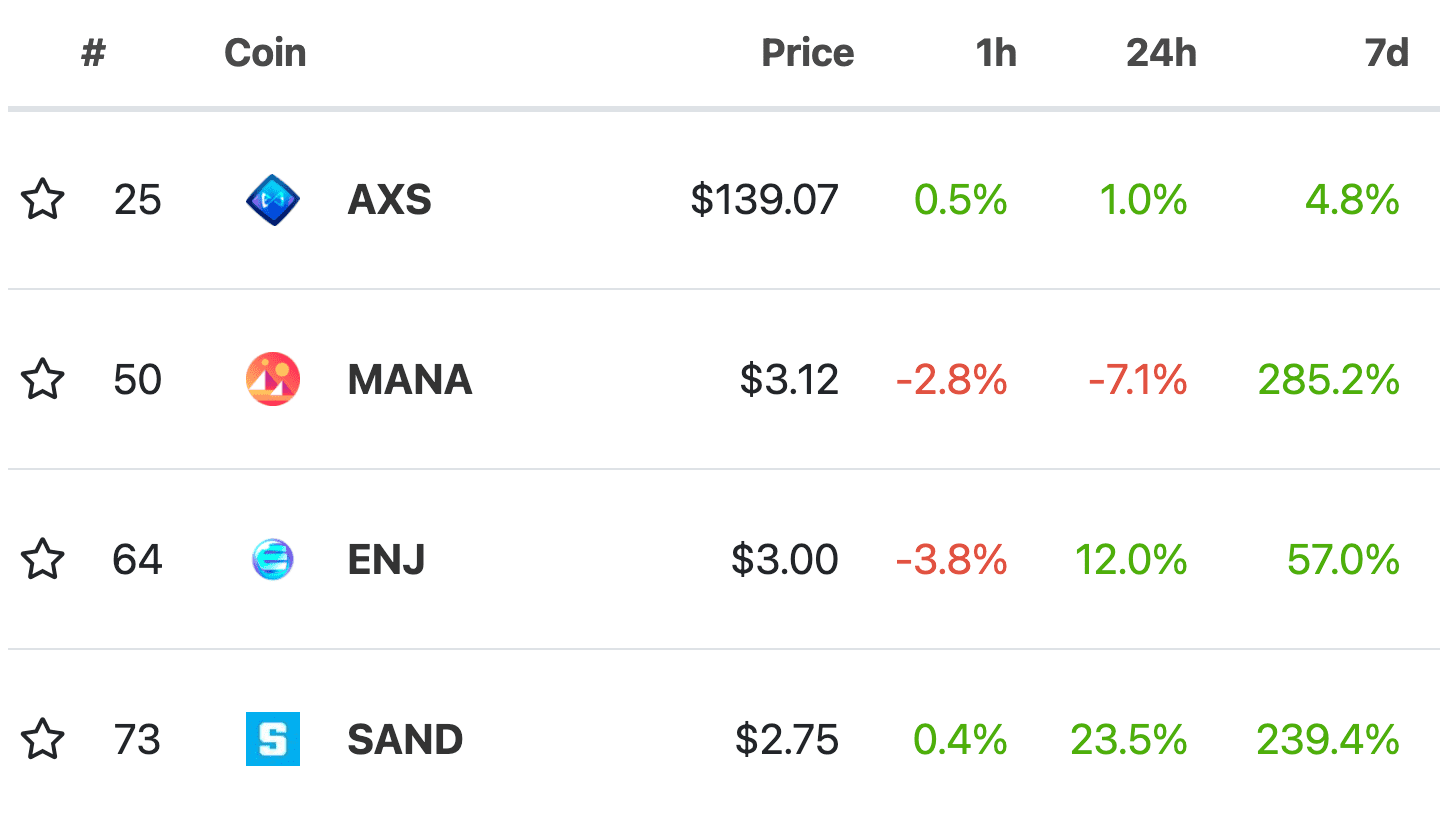Favorite AXS with its star icon
The width and height of the screenshot is (1440, 816).
click(42, 200)
